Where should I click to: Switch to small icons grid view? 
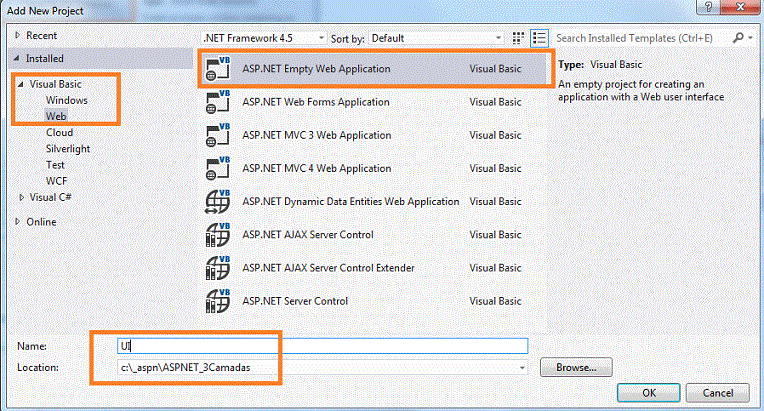[x=518, y=38]
